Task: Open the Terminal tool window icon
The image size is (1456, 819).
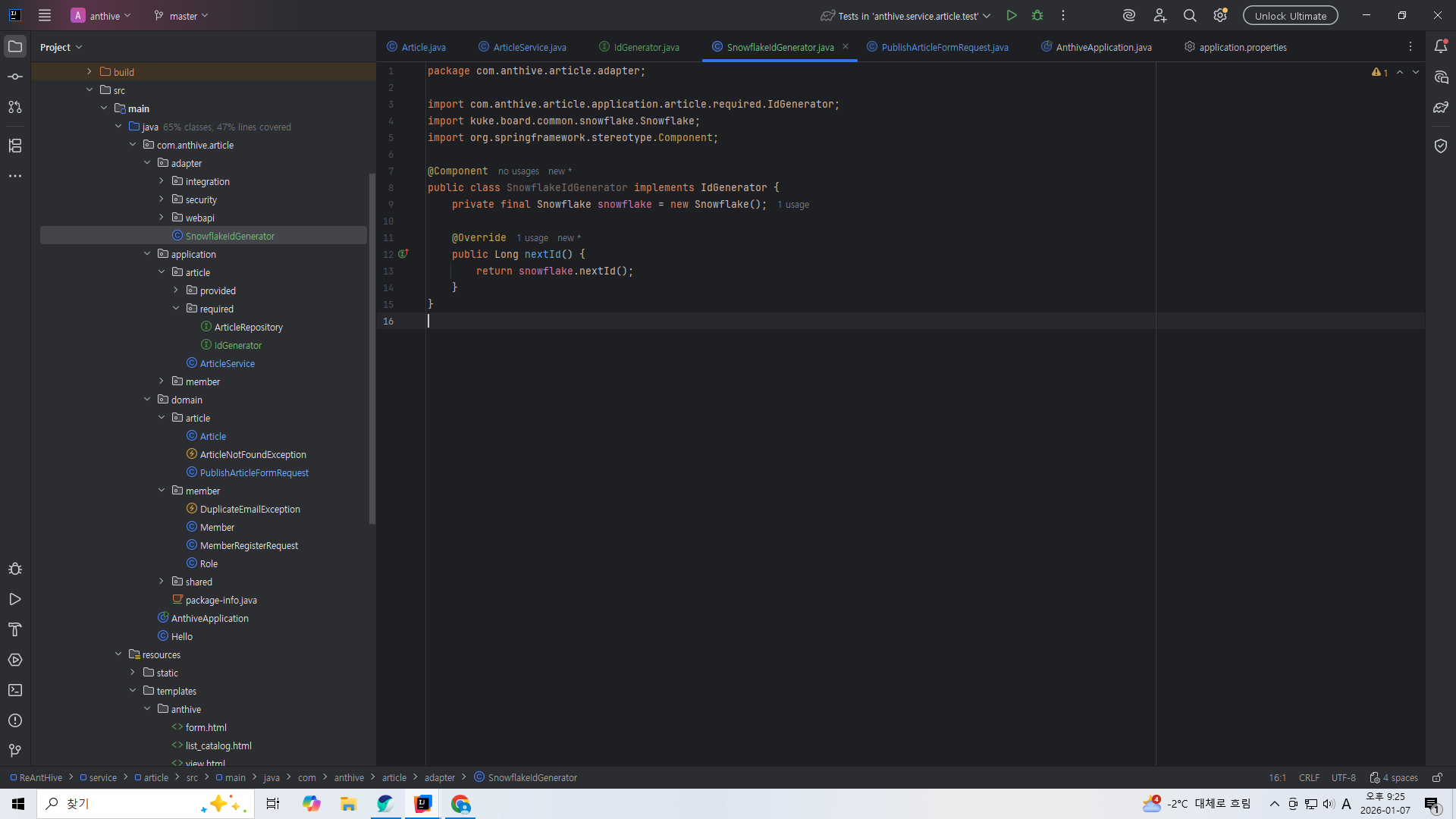Action: 15,690
